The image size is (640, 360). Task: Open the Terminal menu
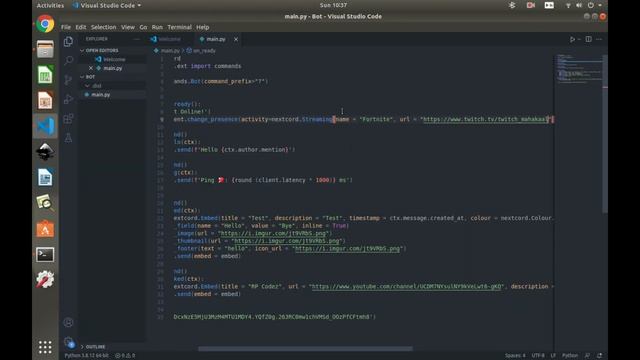[x=180, y=27]
